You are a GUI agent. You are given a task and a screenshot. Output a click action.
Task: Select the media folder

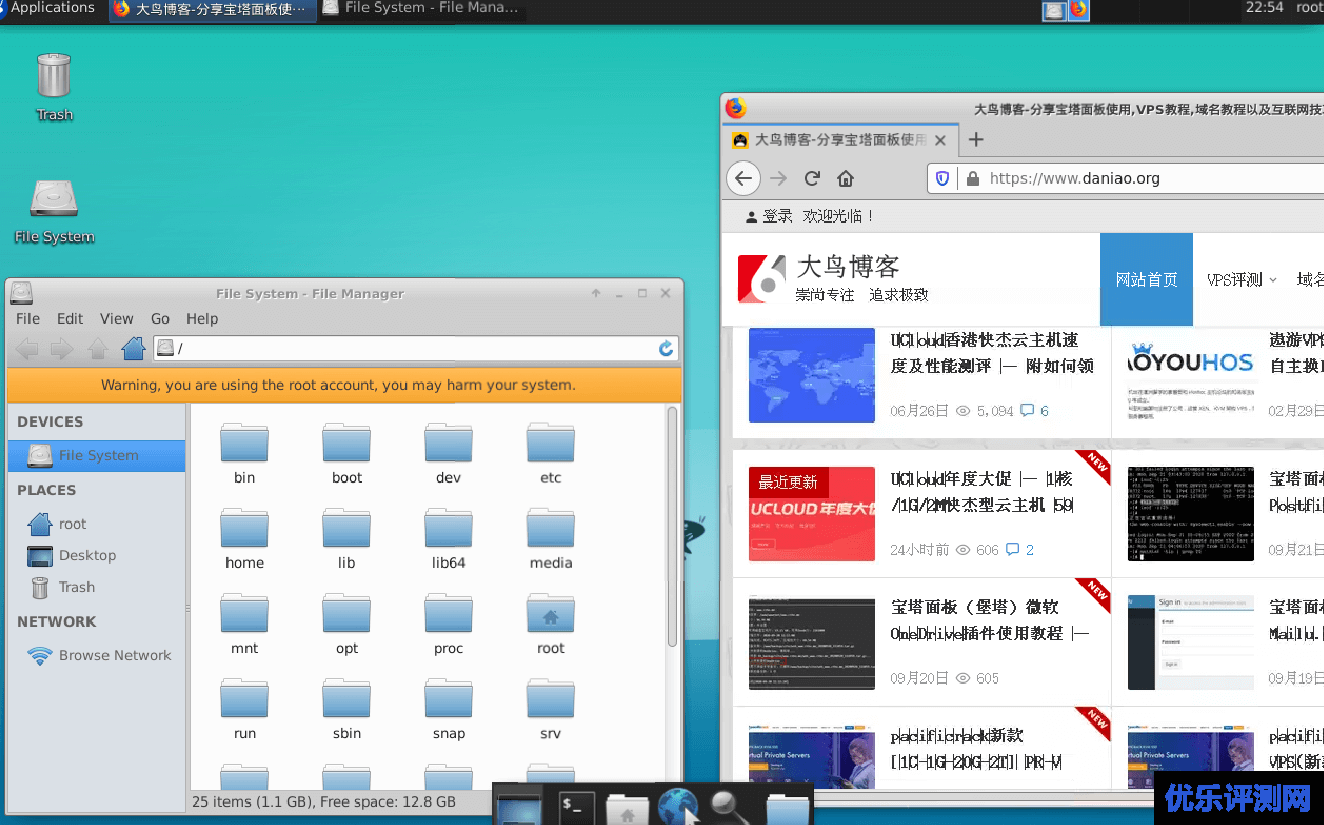551,538
